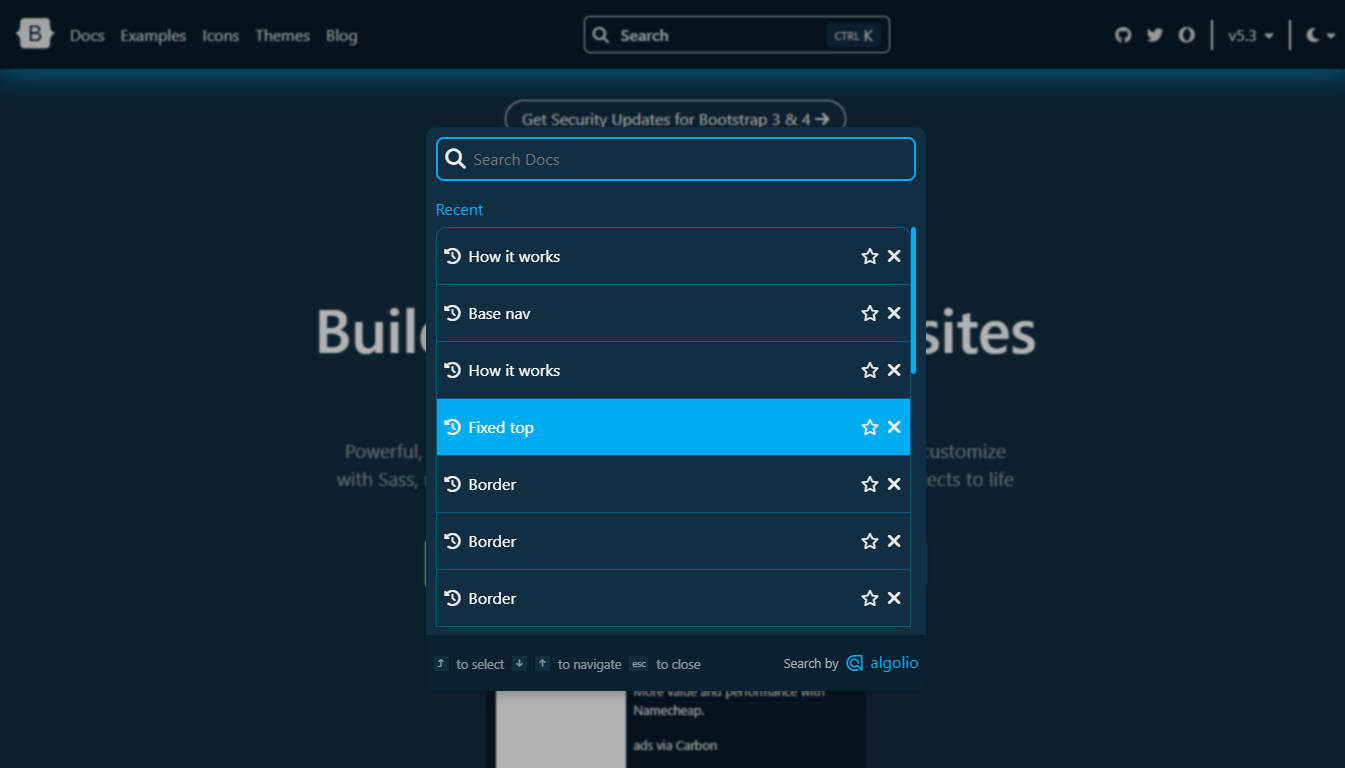The width and height of the screenshot is (1345, 768).
Task: Open Themes in the navbar
Action: pos(282,35)
